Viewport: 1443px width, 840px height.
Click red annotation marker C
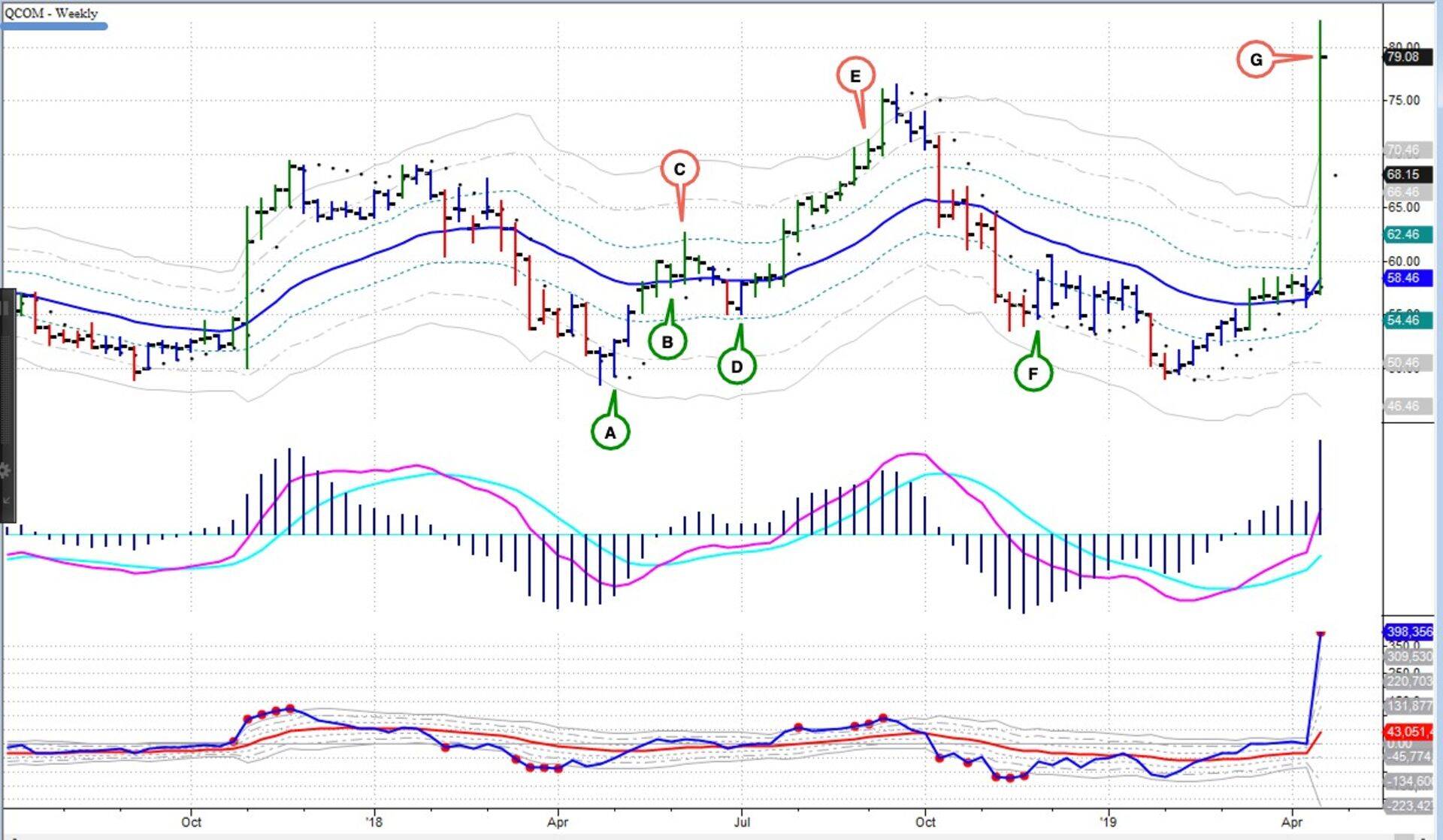(679, 169)
